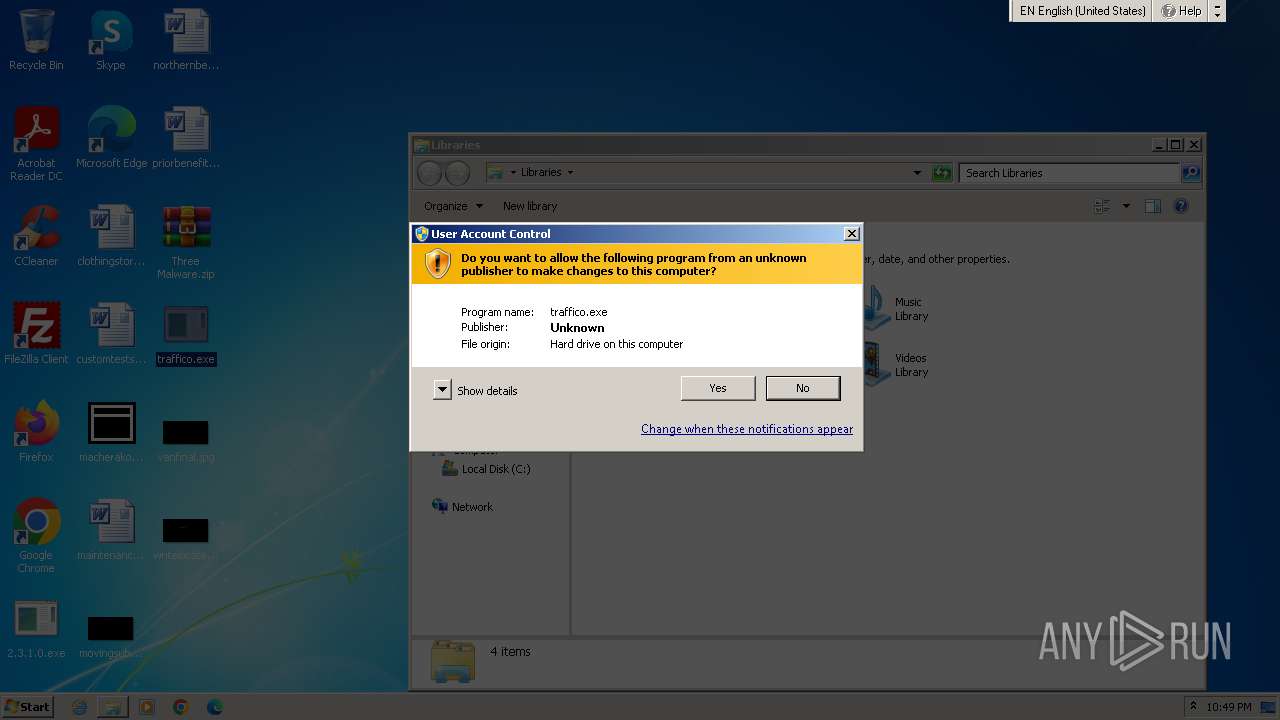Open Edge from the taskbar
Screen dimensions: 1280x720
(x=214, y=707)
